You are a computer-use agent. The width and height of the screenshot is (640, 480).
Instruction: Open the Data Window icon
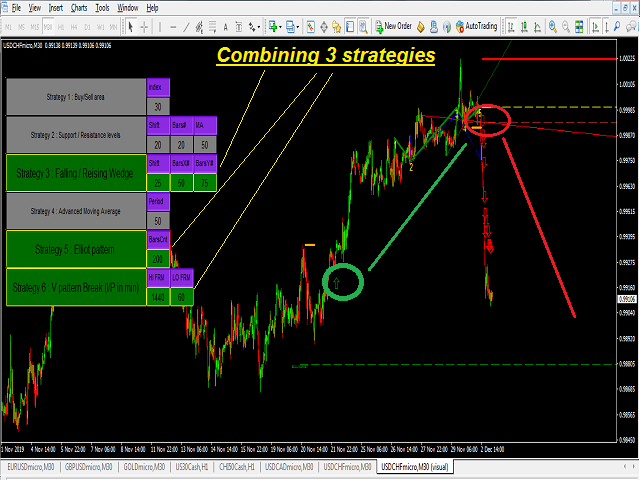pos(324,27)
